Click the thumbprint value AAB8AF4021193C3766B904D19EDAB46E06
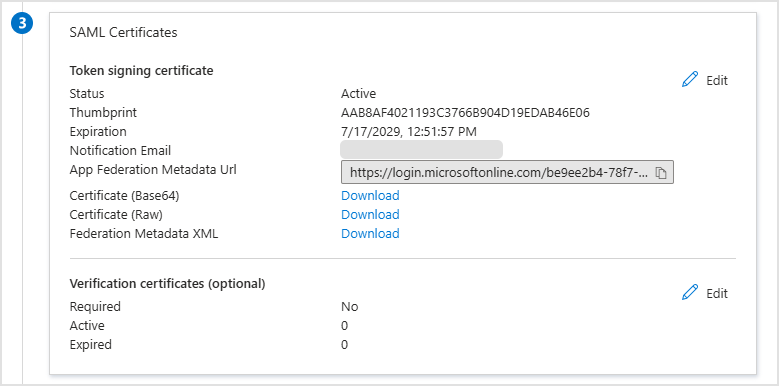This screenshot has height=386, width=779. [x=465, y=113]
